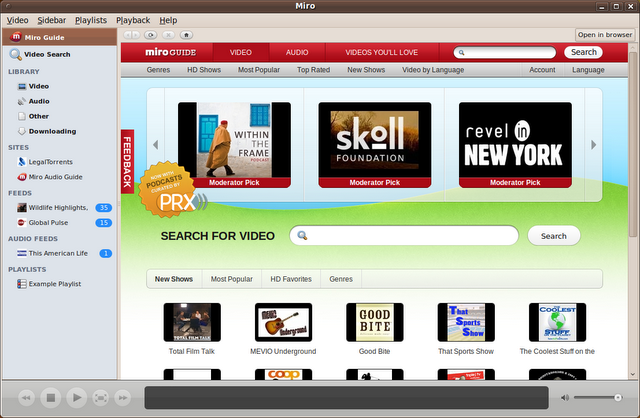Switch to the VIDEO tab
Viewport: 640px width, 418px height.
[240, 52]
